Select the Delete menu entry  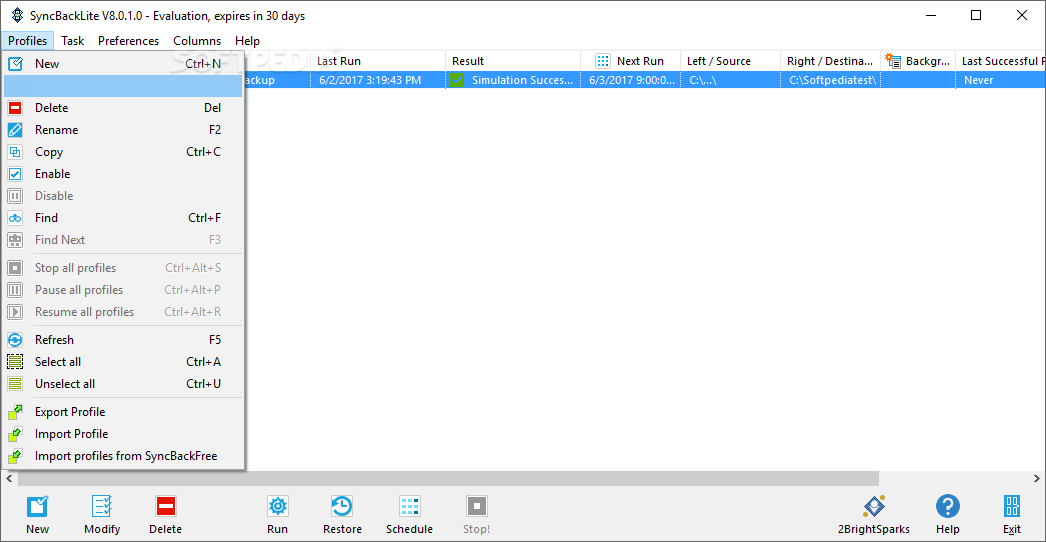(x=123, y=108)
